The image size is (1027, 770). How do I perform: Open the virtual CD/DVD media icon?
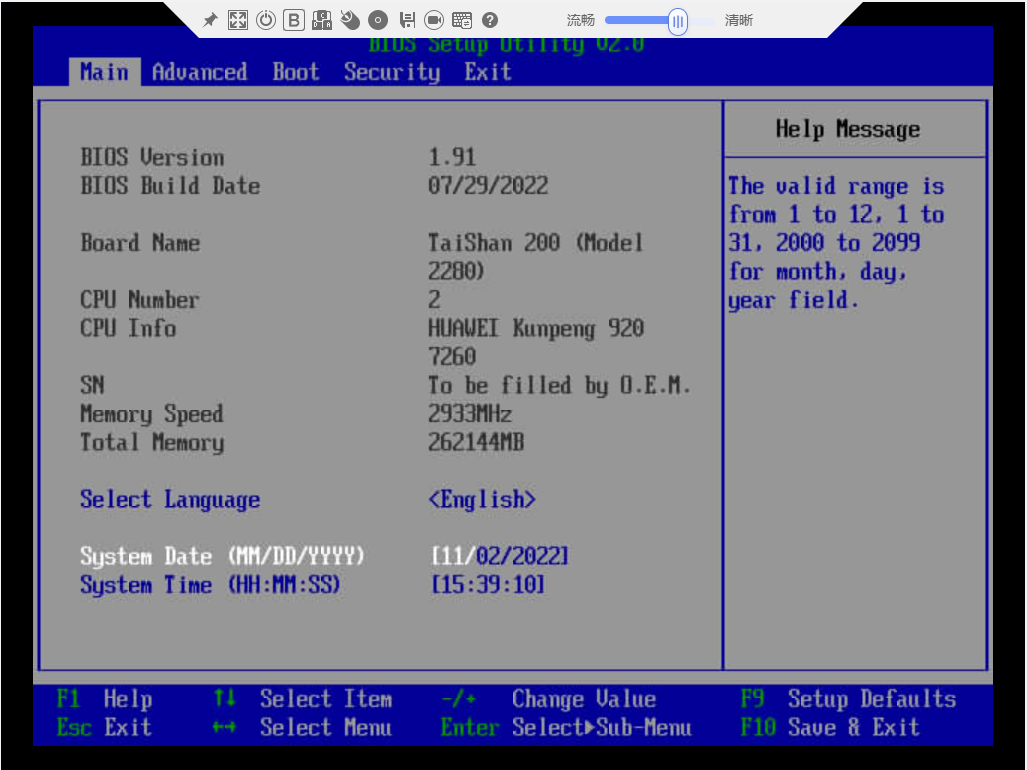coord(378,20)
